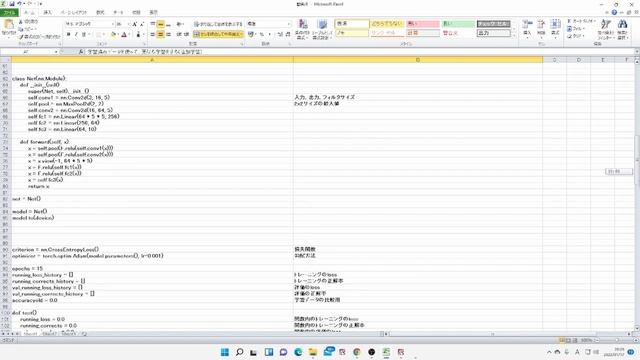This screenshot has height=360, width=640.
Task: Click the text orientation icon
Action: click(180, 24)
